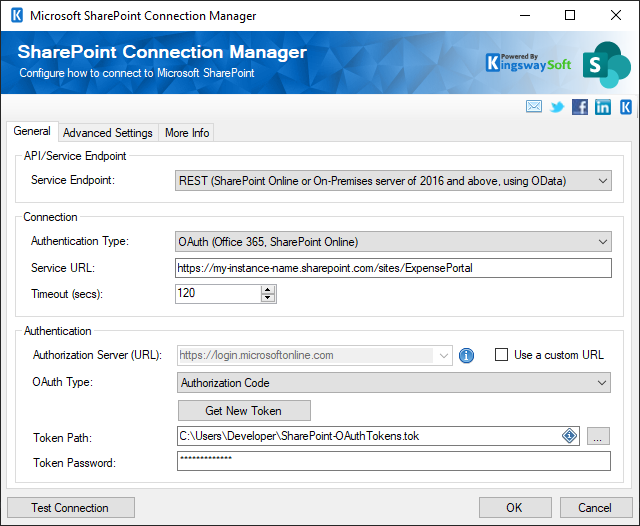This screenshot has height=526, width=640.
Task: Increase Timeout with the up stepper arrow
Action: click(268, 290)
